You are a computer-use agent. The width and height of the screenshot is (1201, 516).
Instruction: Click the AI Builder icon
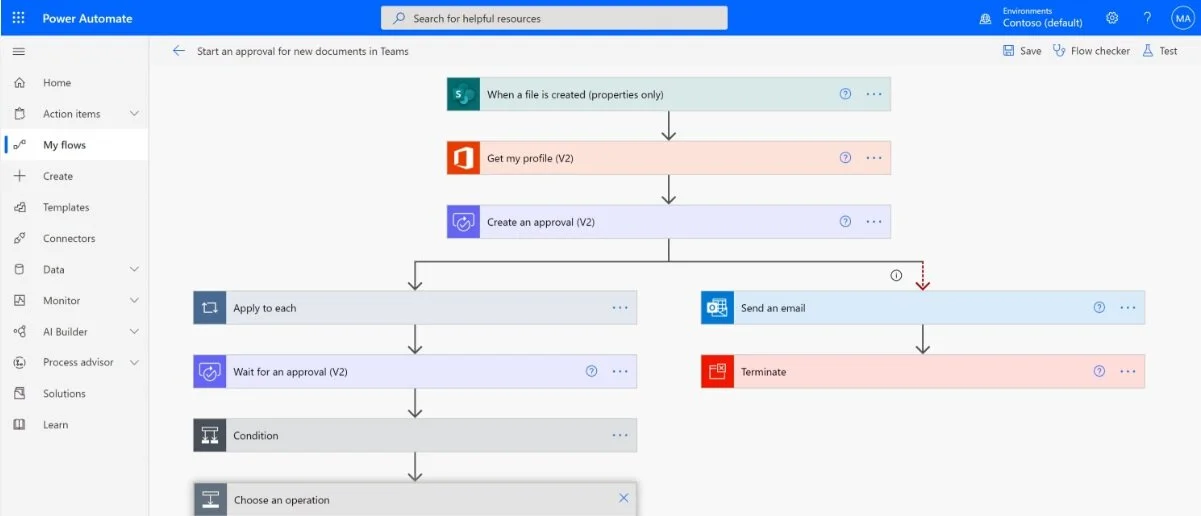pyautogui.click(x=19, y=331)
